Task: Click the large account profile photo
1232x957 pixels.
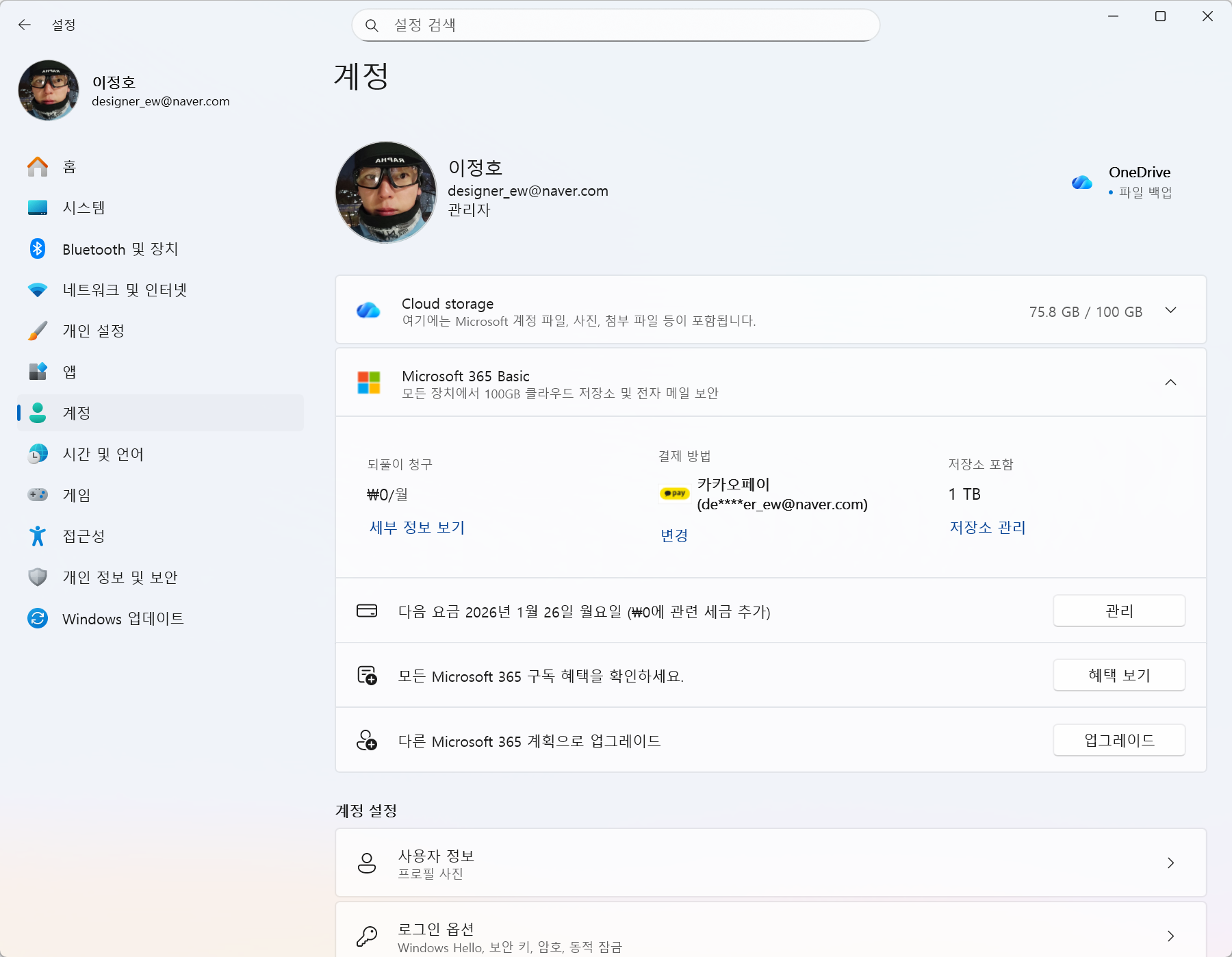Action: pyautogui.click(x=386, y=192)
